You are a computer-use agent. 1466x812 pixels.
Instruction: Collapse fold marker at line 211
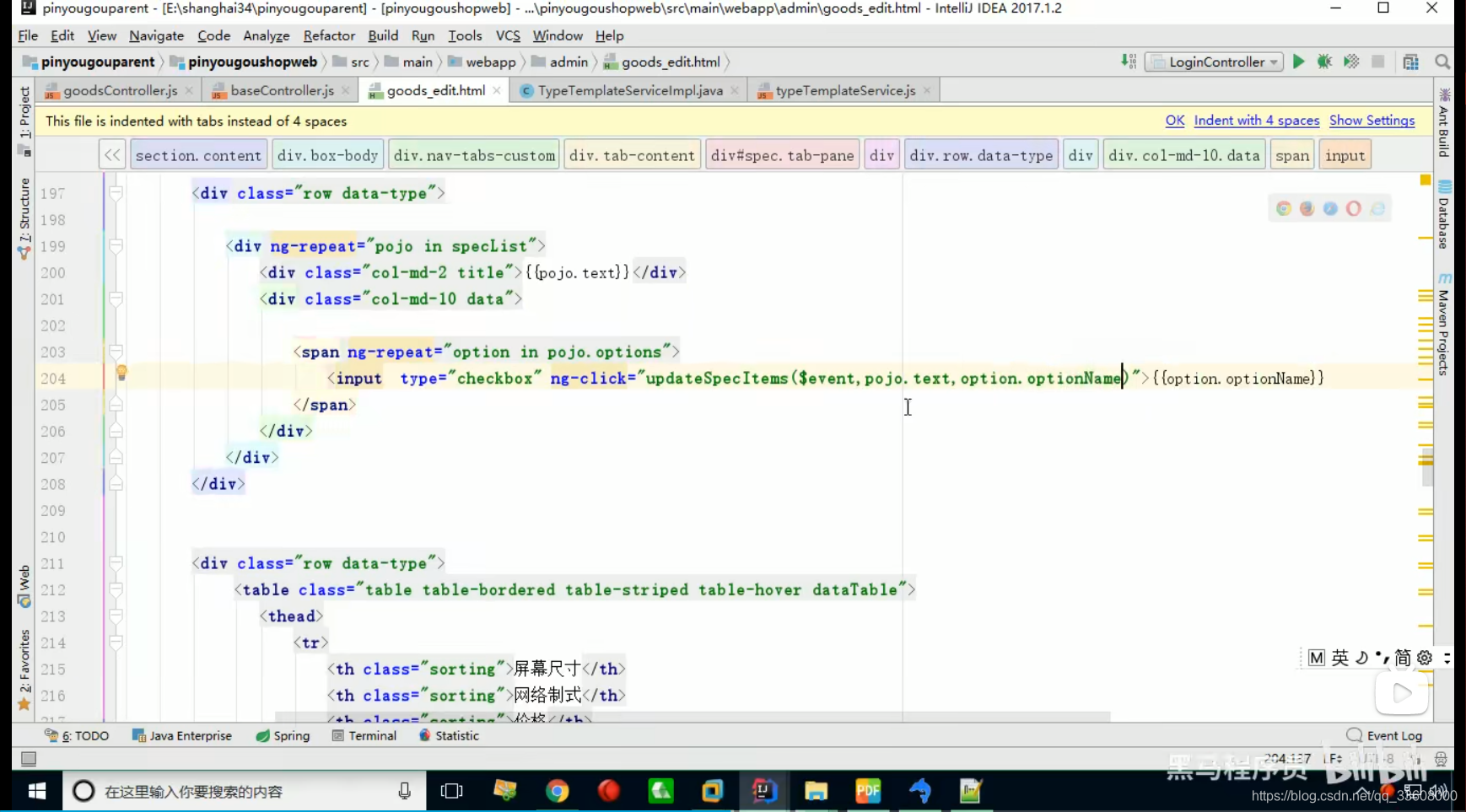point(116,563)
